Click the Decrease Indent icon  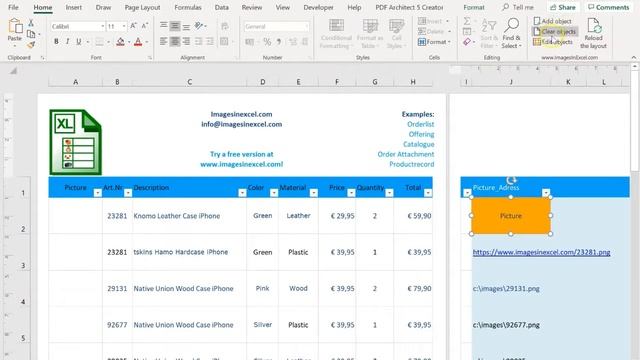click(199, 42)
